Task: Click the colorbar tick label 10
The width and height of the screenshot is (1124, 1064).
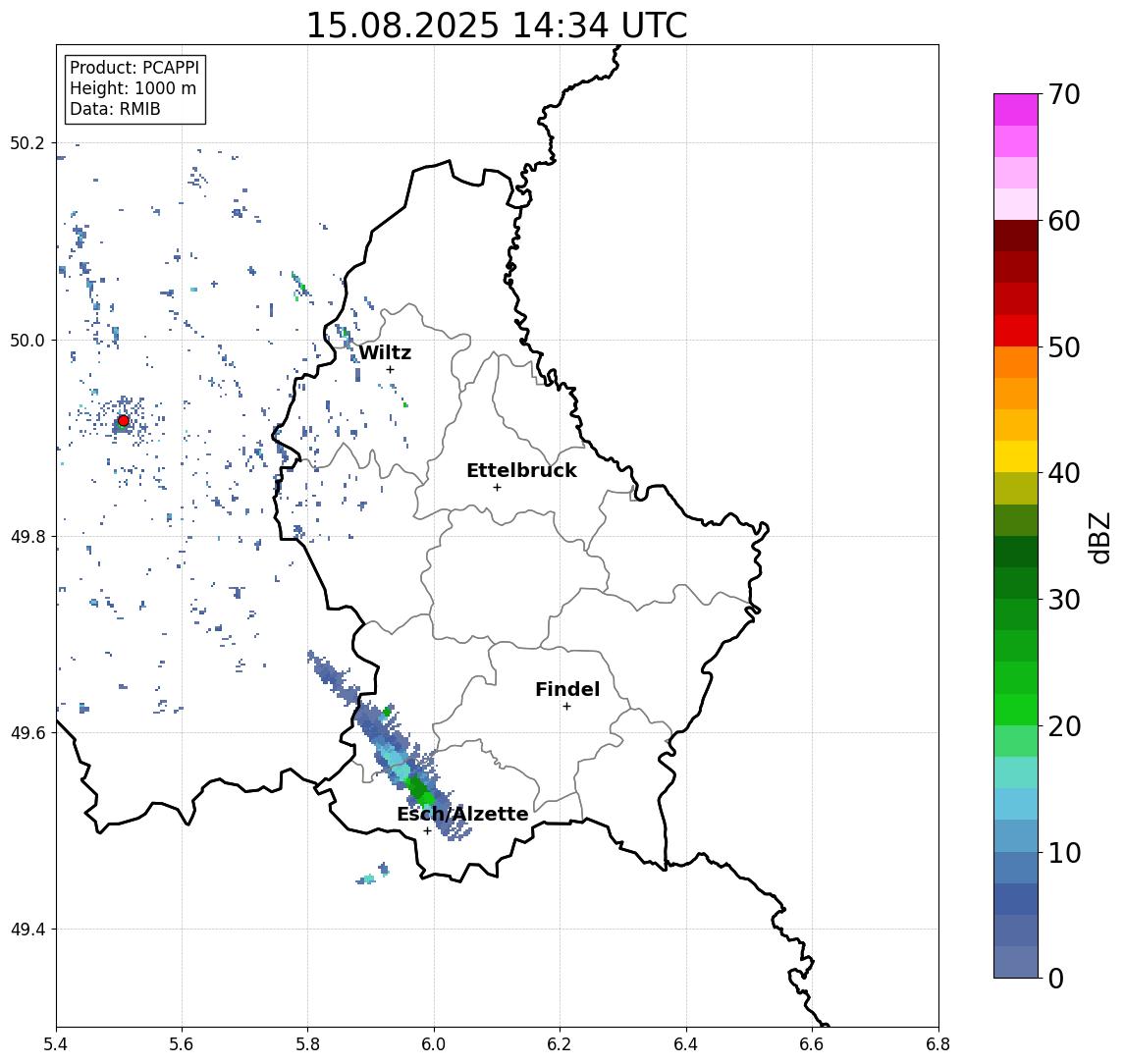Action: click(x=1064, y=852)
